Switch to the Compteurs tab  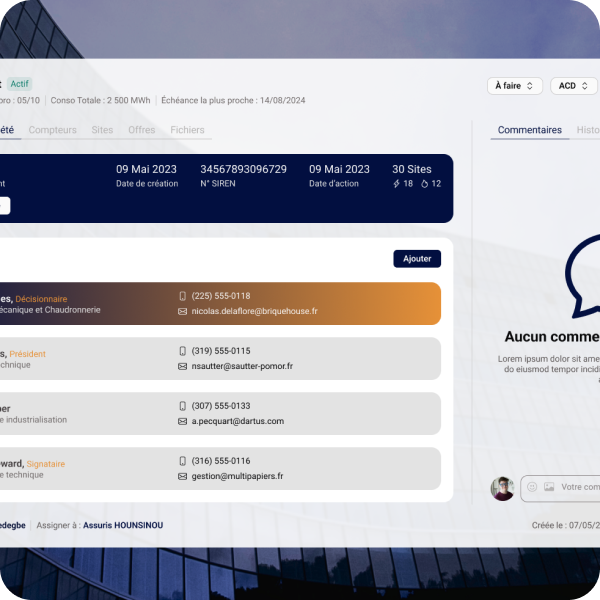(52, 130)
